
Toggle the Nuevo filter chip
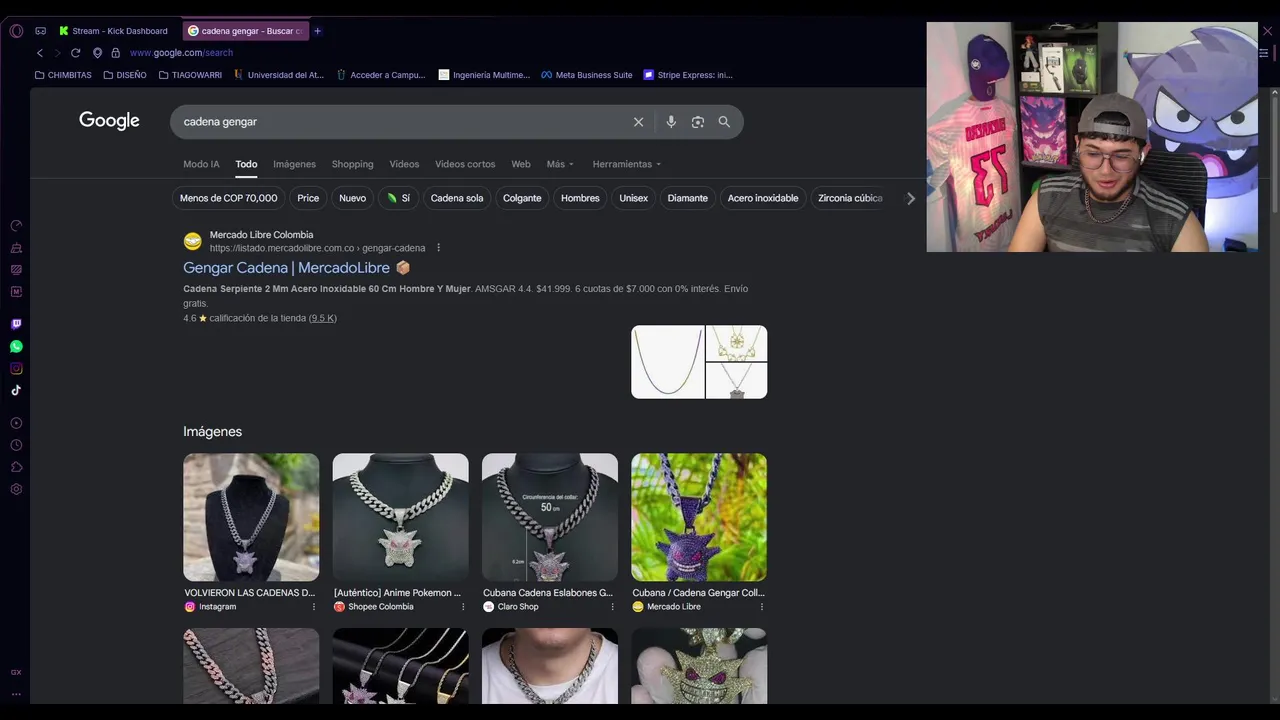[x=352, y=198]
